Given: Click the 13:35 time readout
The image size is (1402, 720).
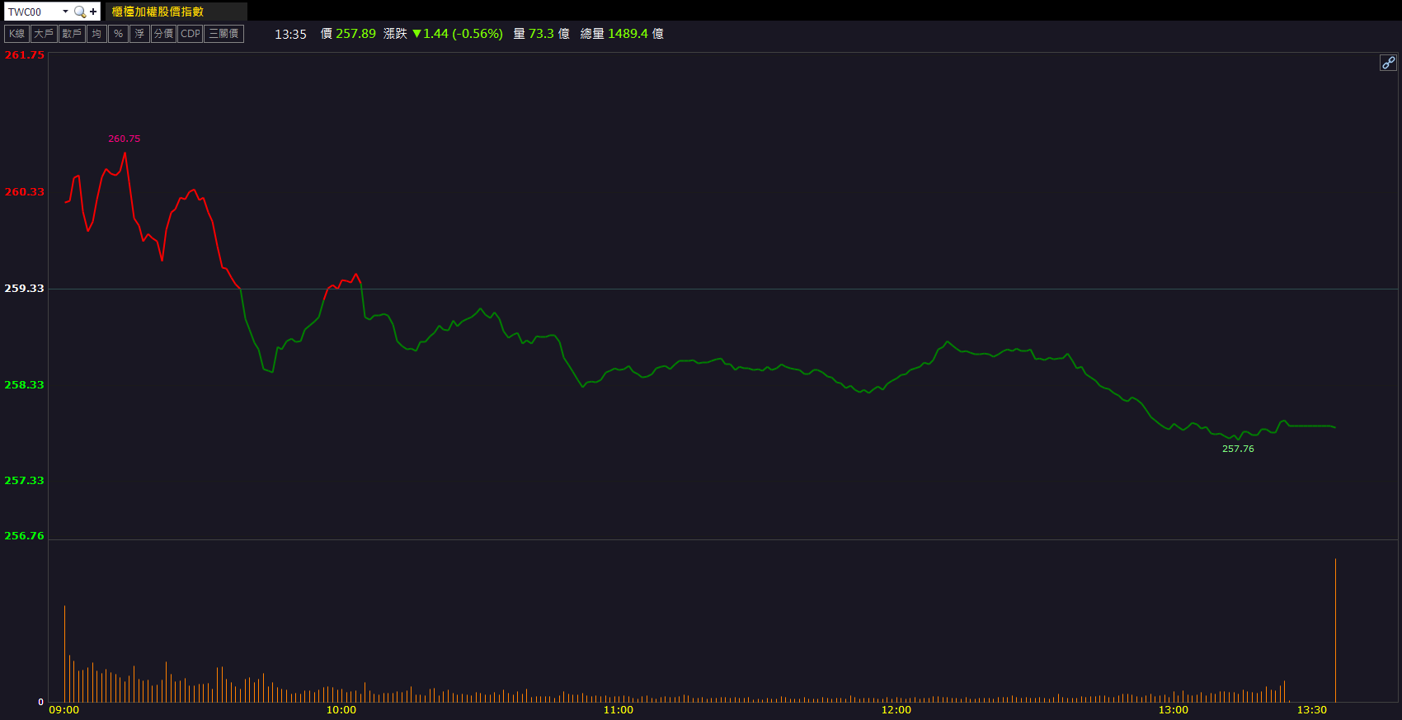Looking at the screenshot, I should click(290, 34).
